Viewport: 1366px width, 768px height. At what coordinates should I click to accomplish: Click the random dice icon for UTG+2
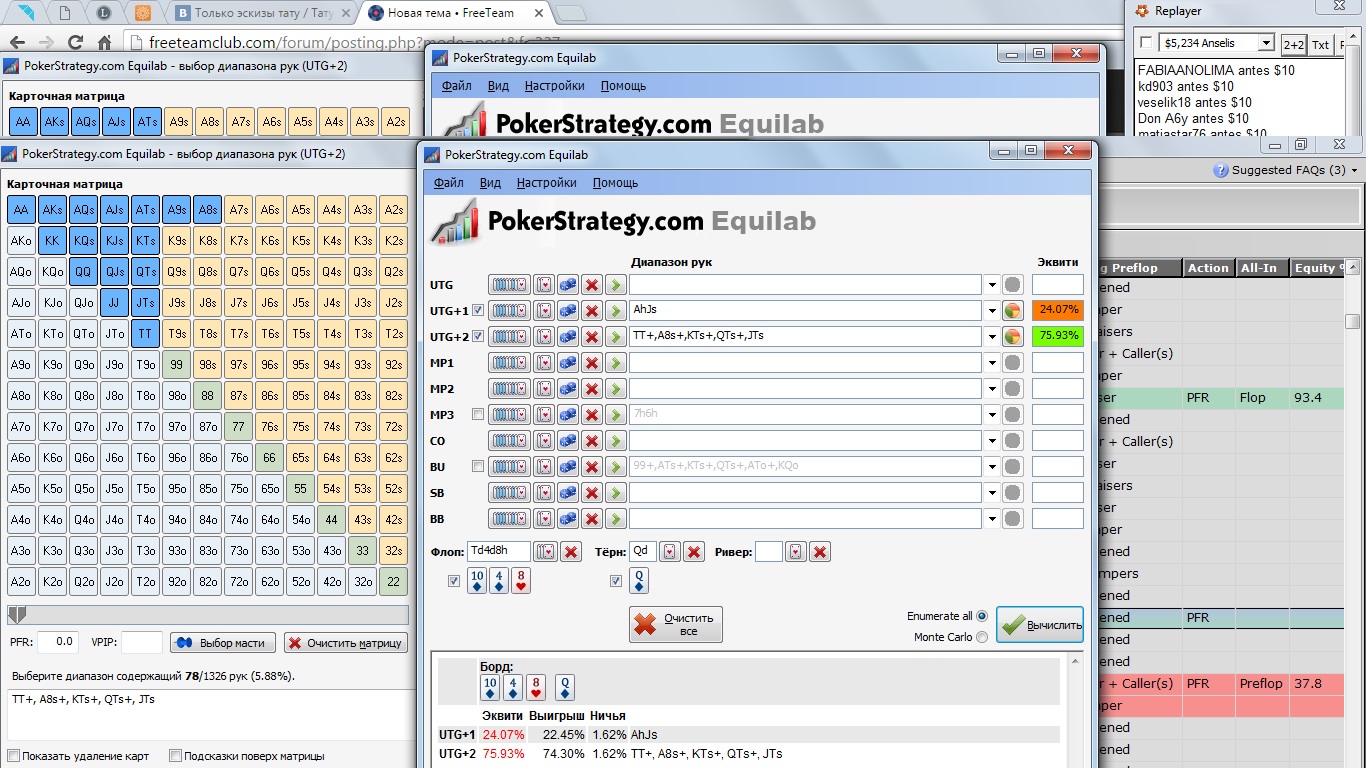click(x=568, y=337)
